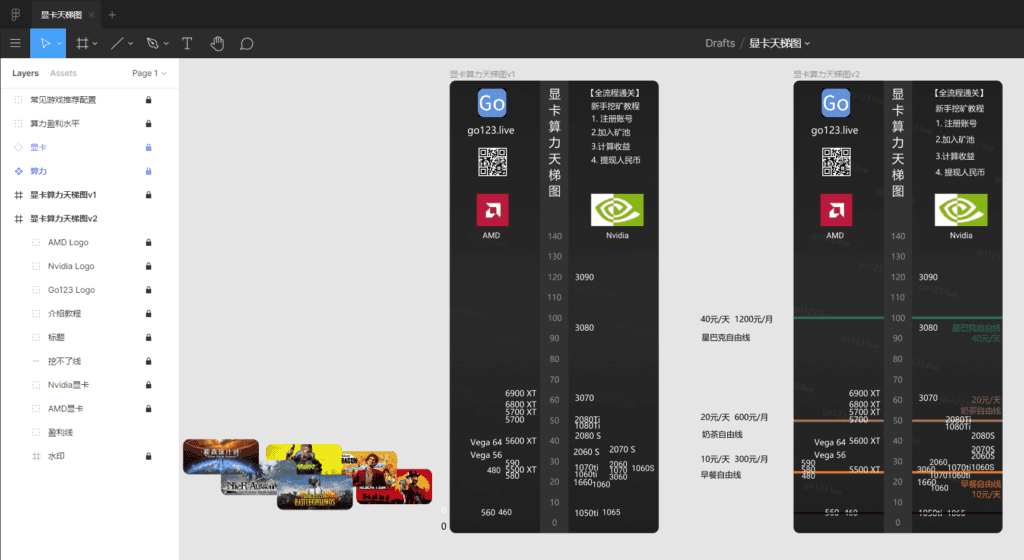Unlock the 算力 component layer
The height and width of the screenshot is (560, 1024).
pos(148,171)
